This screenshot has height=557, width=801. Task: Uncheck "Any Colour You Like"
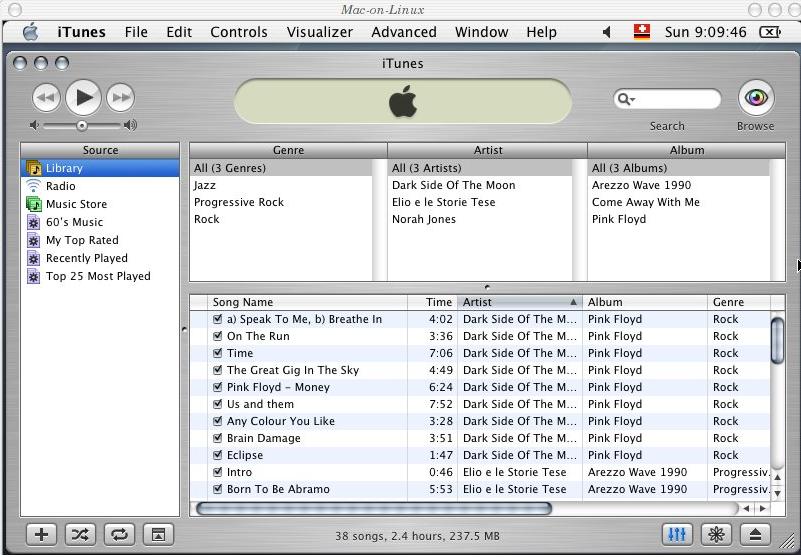(218, 421)
